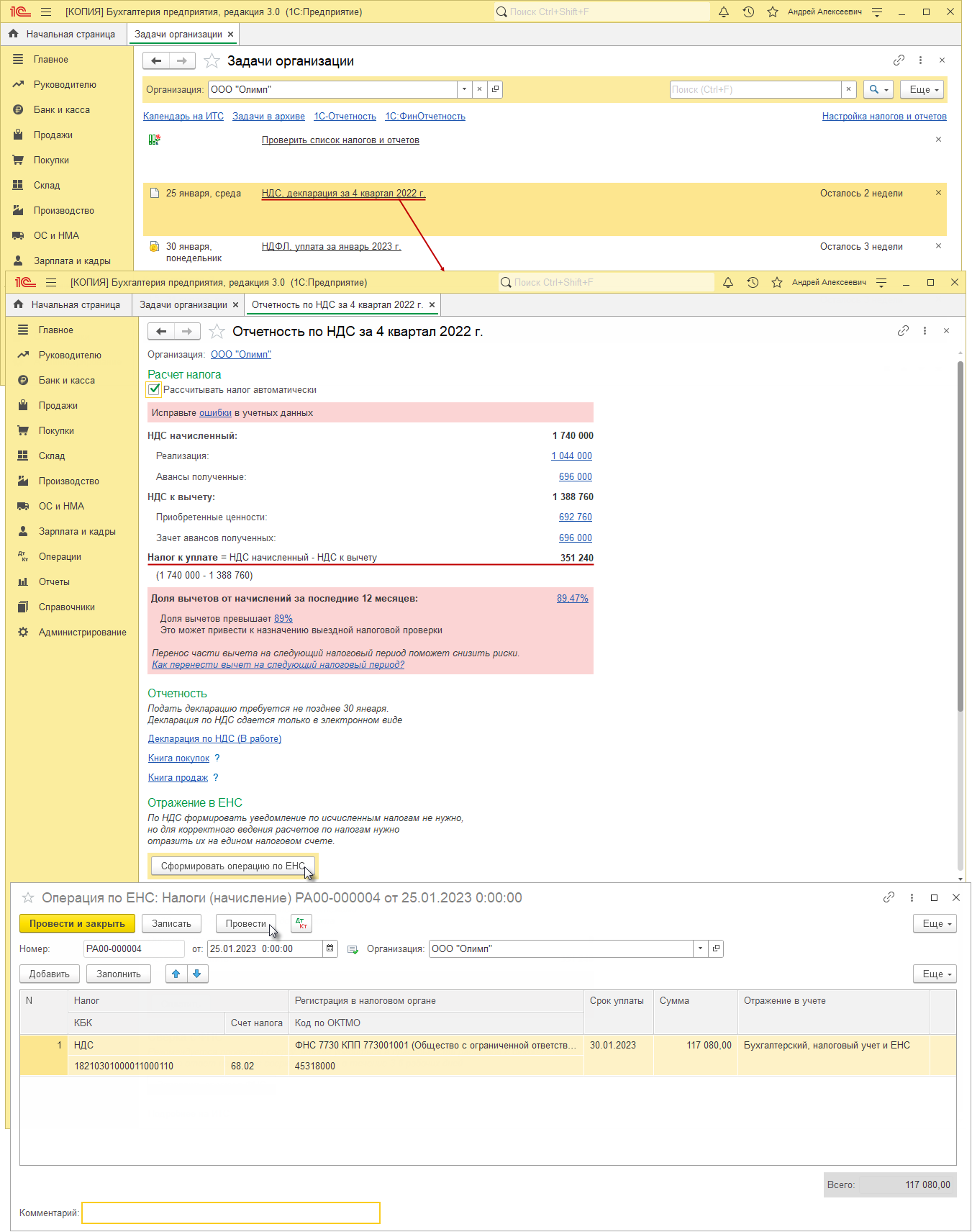Open Администрирование section in sidebar
The width and height of the screenshot is (972, 1232).
(82, 633)
